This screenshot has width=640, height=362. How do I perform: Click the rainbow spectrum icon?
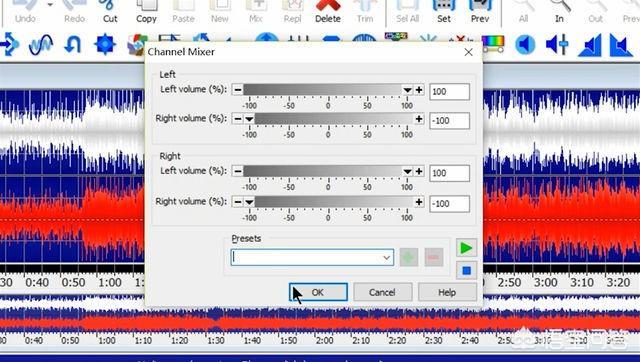pos(493,44)
